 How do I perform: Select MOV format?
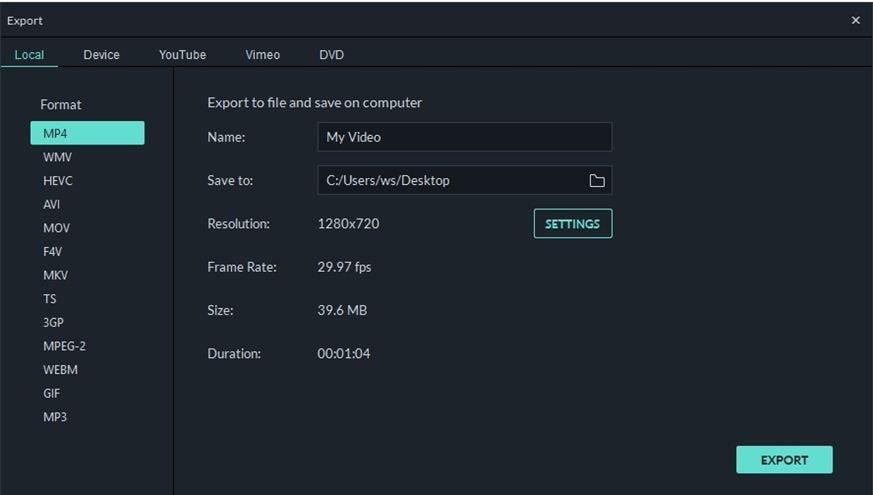[x=57, y=228]
